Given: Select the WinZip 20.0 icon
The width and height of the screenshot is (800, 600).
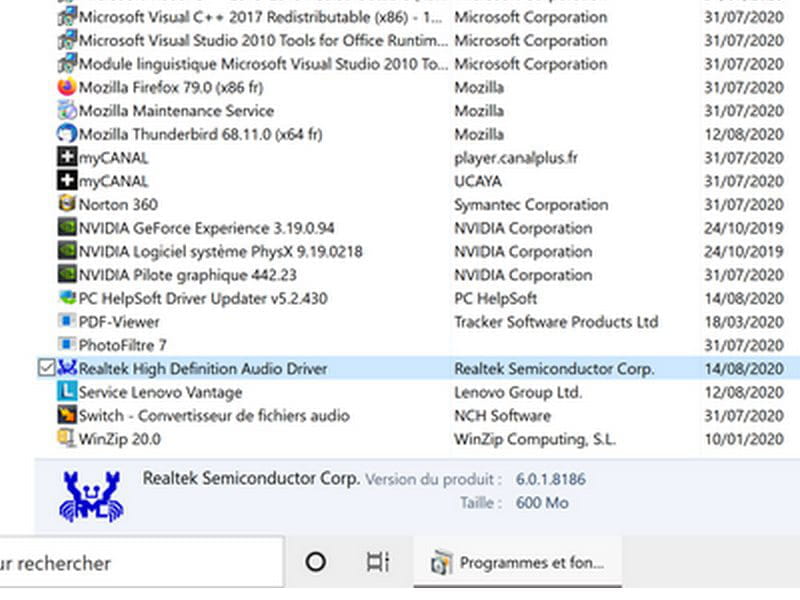Looking at the screenshot, I should pos(67,439).
